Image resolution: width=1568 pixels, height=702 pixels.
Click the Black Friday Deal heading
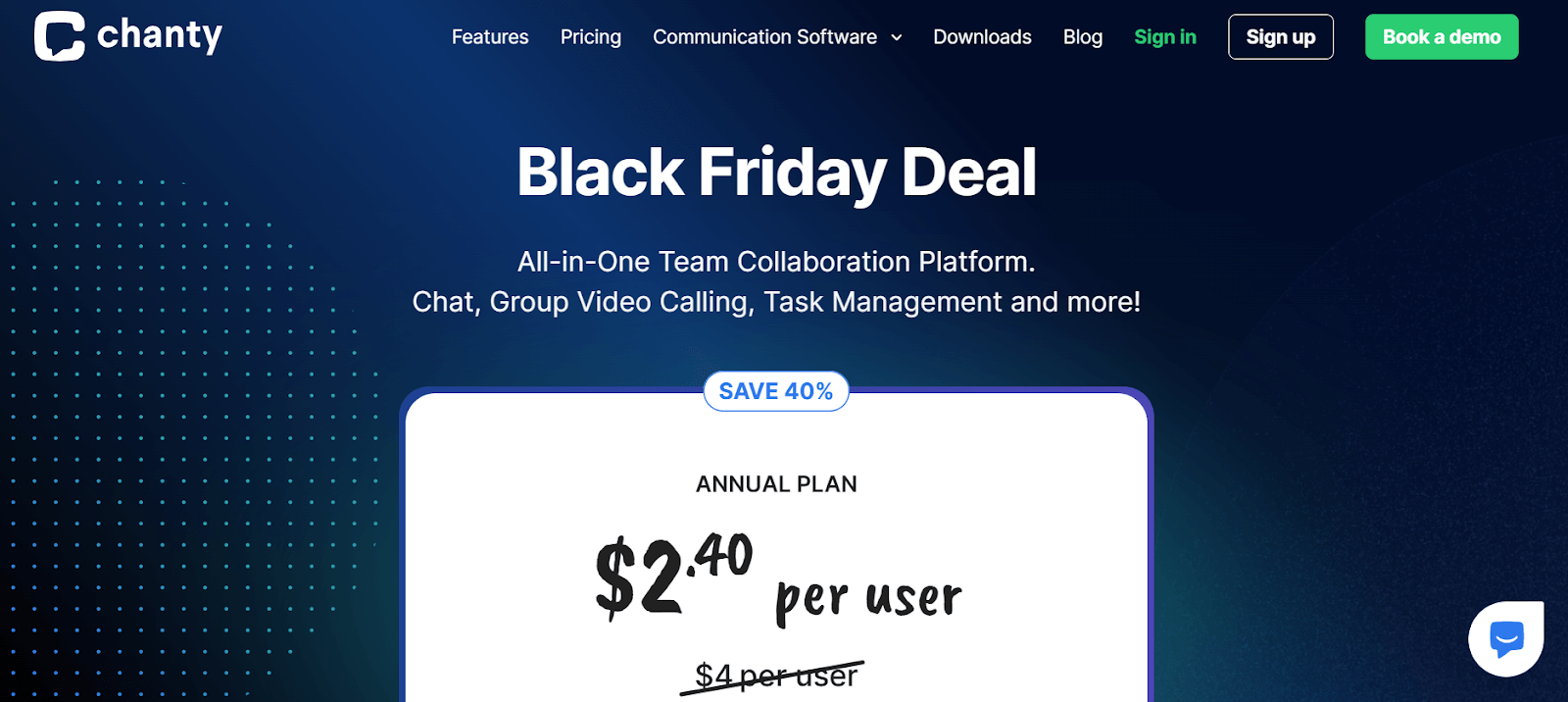tap(776, 173)
